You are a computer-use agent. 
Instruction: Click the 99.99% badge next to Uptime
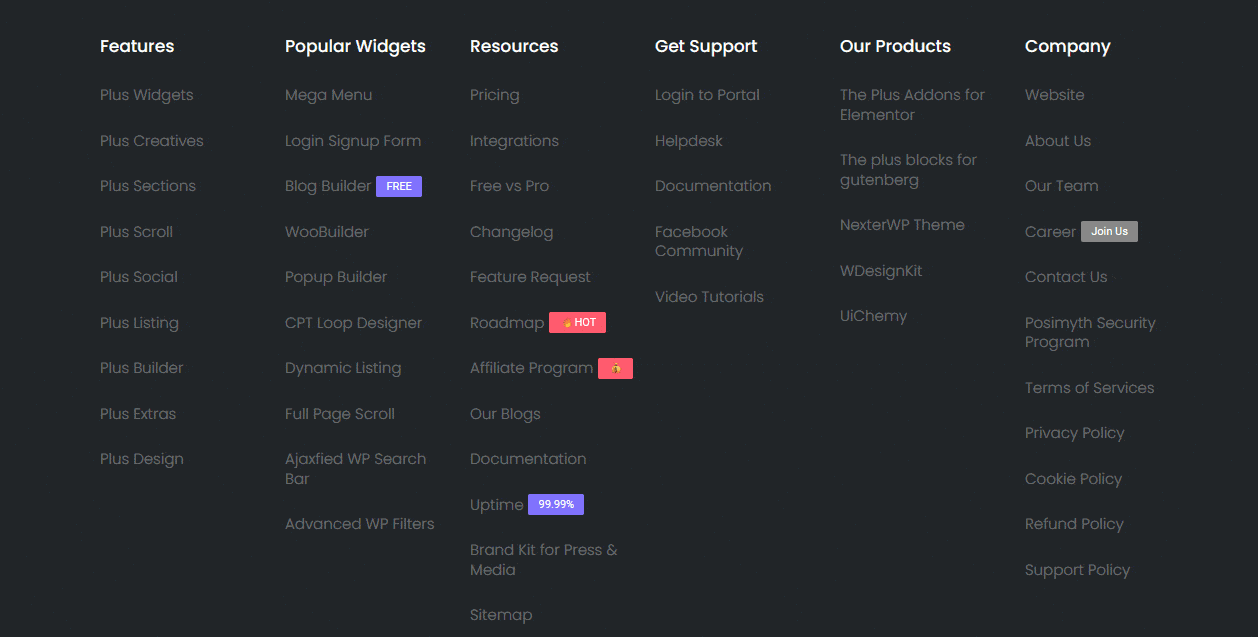555,504
